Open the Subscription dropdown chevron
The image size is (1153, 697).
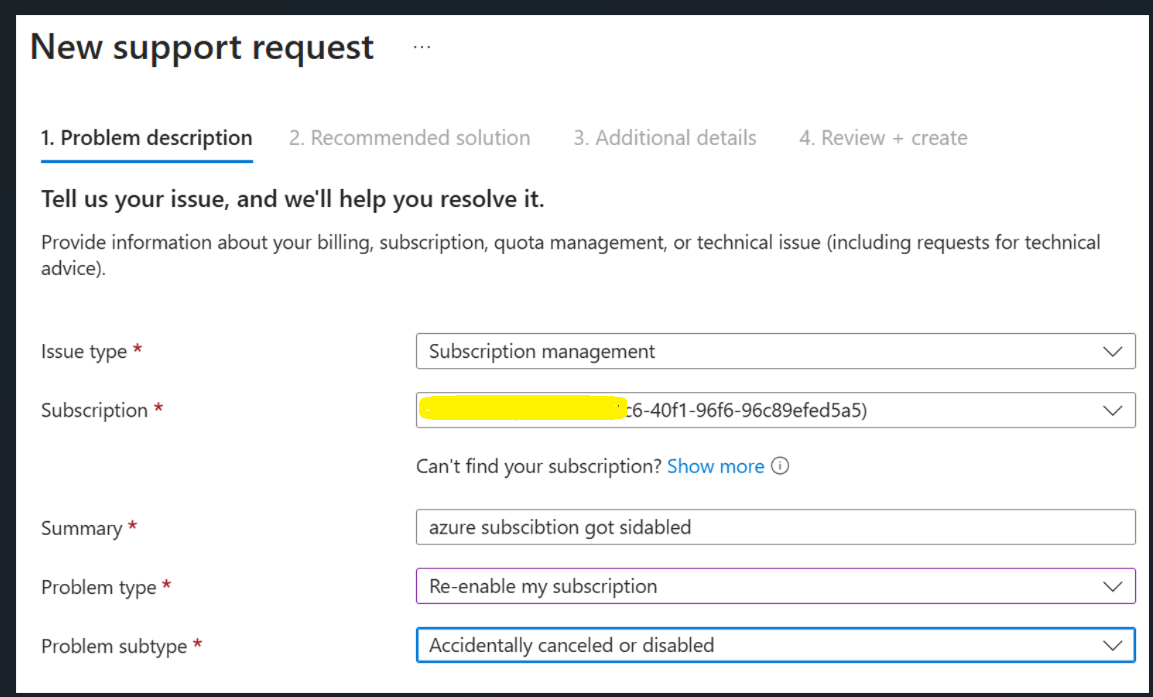[x=1112, y=410]
